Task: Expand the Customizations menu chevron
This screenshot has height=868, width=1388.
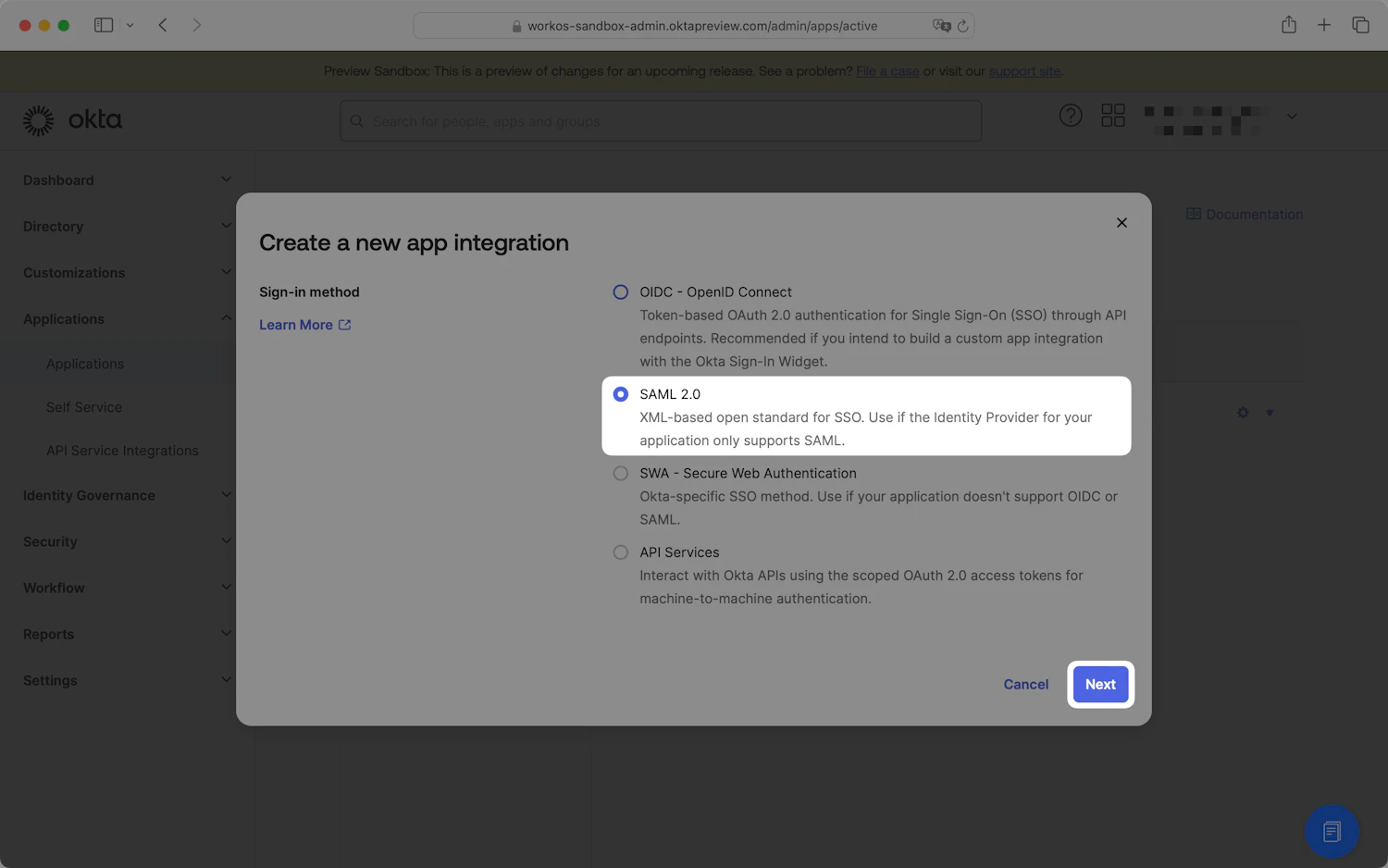Action: click(x=226, y=272)
